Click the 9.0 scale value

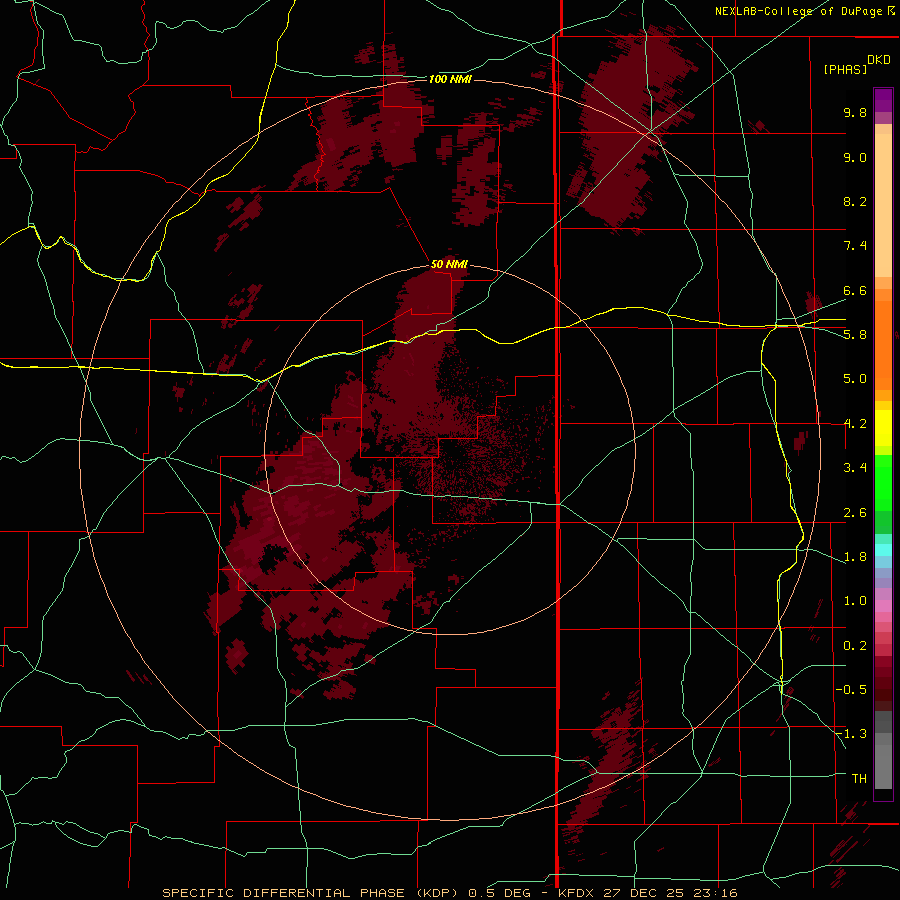coord(855,157)
